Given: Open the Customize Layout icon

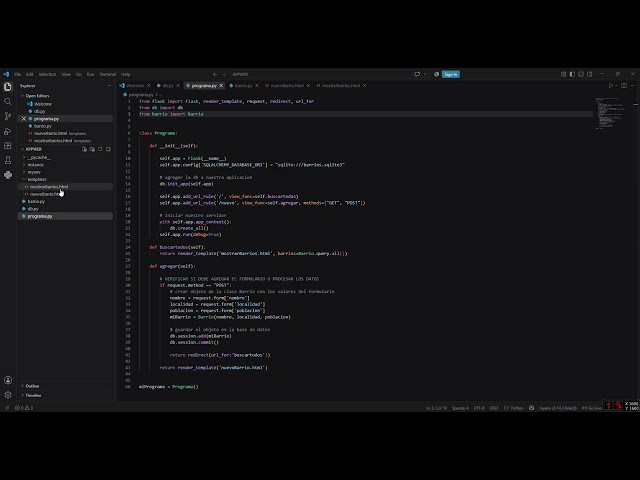Looking at the screenshot, I should tap(563, 74).
